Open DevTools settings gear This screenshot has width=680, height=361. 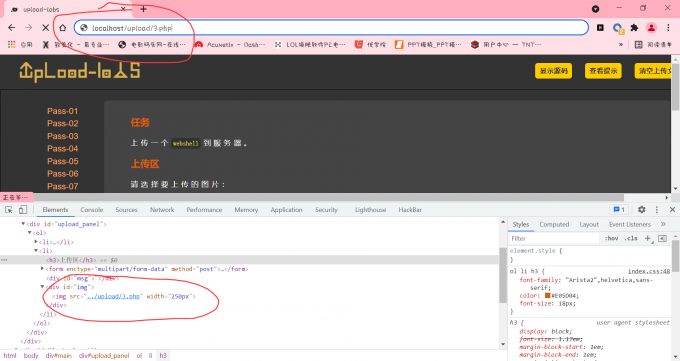click(x=641, y=210)
